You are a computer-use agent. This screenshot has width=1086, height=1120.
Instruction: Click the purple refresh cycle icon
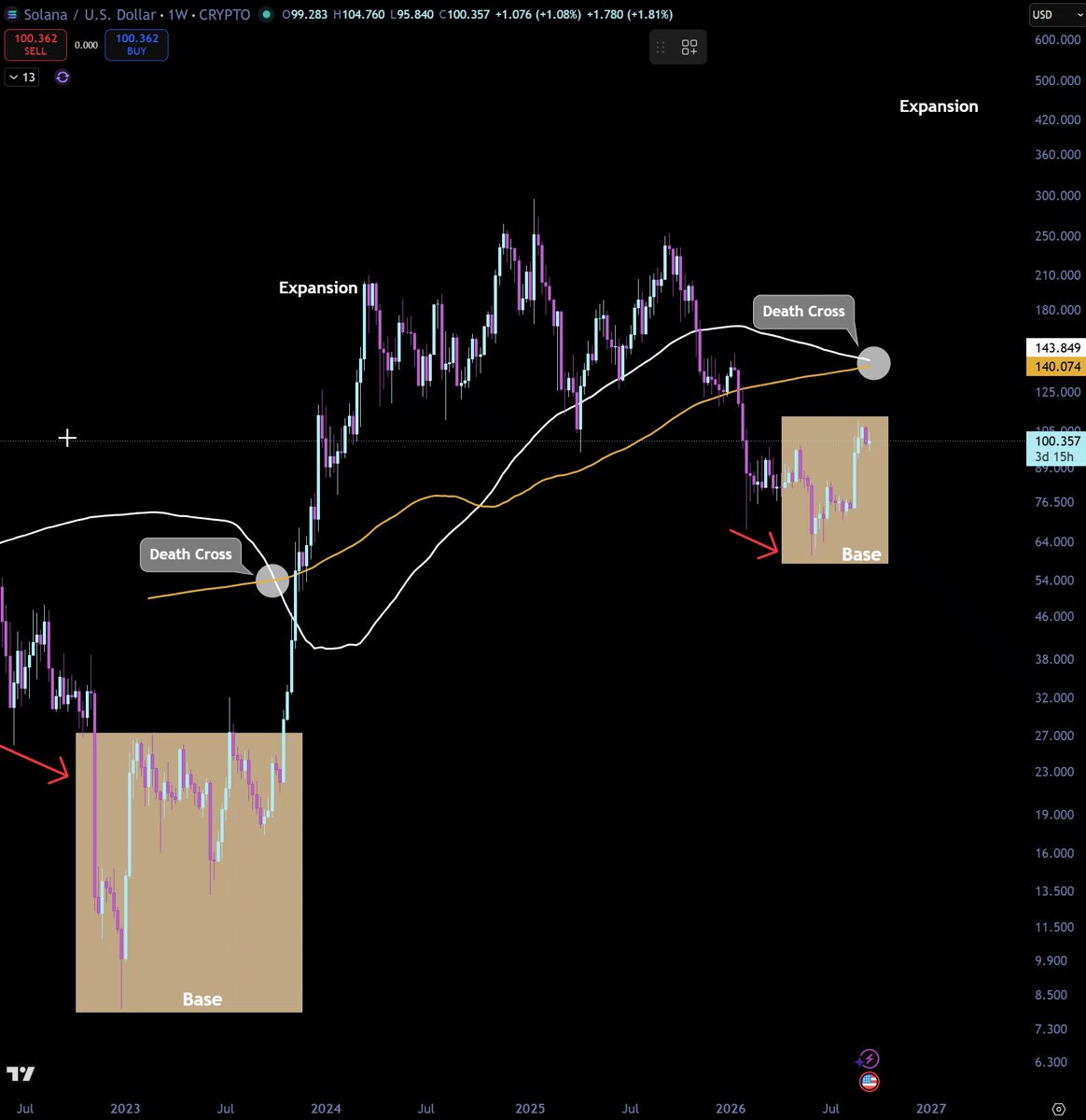[x=63, y=77]
